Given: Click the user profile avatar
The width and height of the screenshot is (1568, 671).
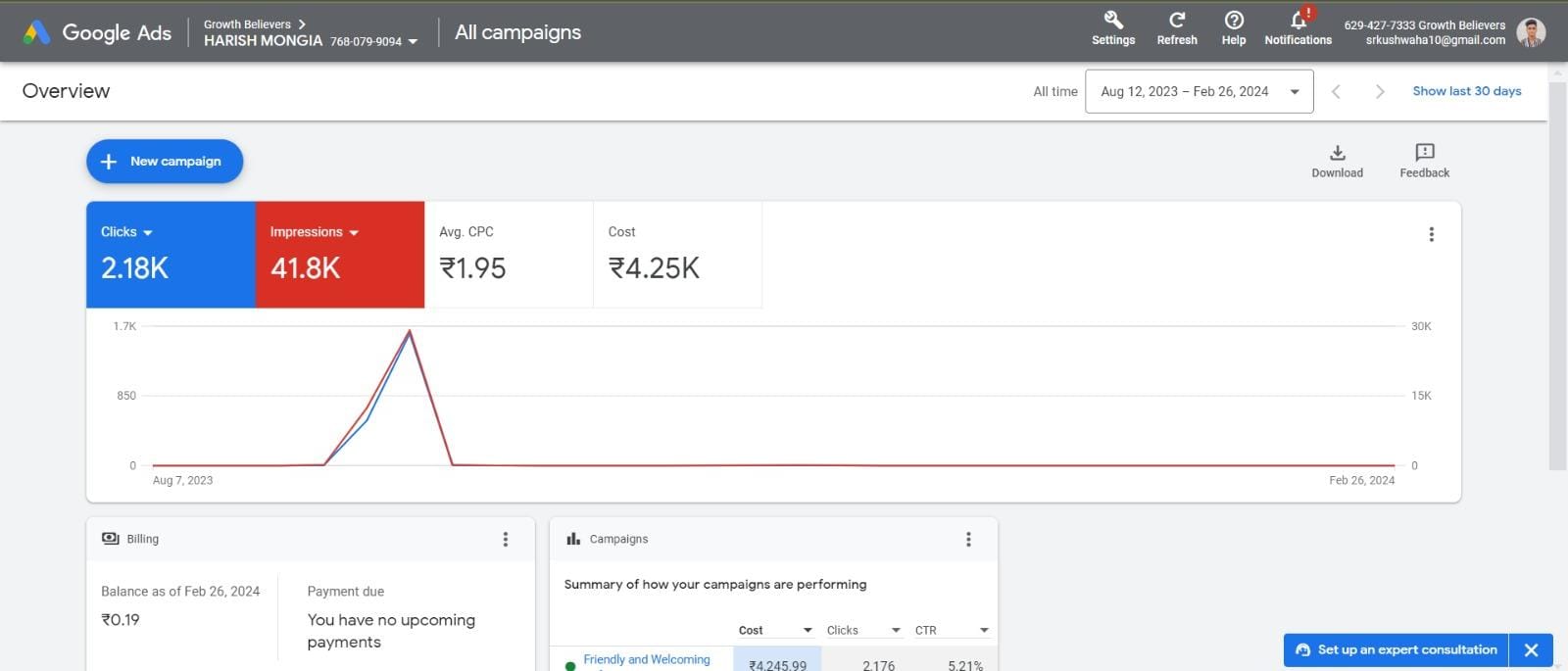Looking at the screenshot, I should pos(1531,32).
